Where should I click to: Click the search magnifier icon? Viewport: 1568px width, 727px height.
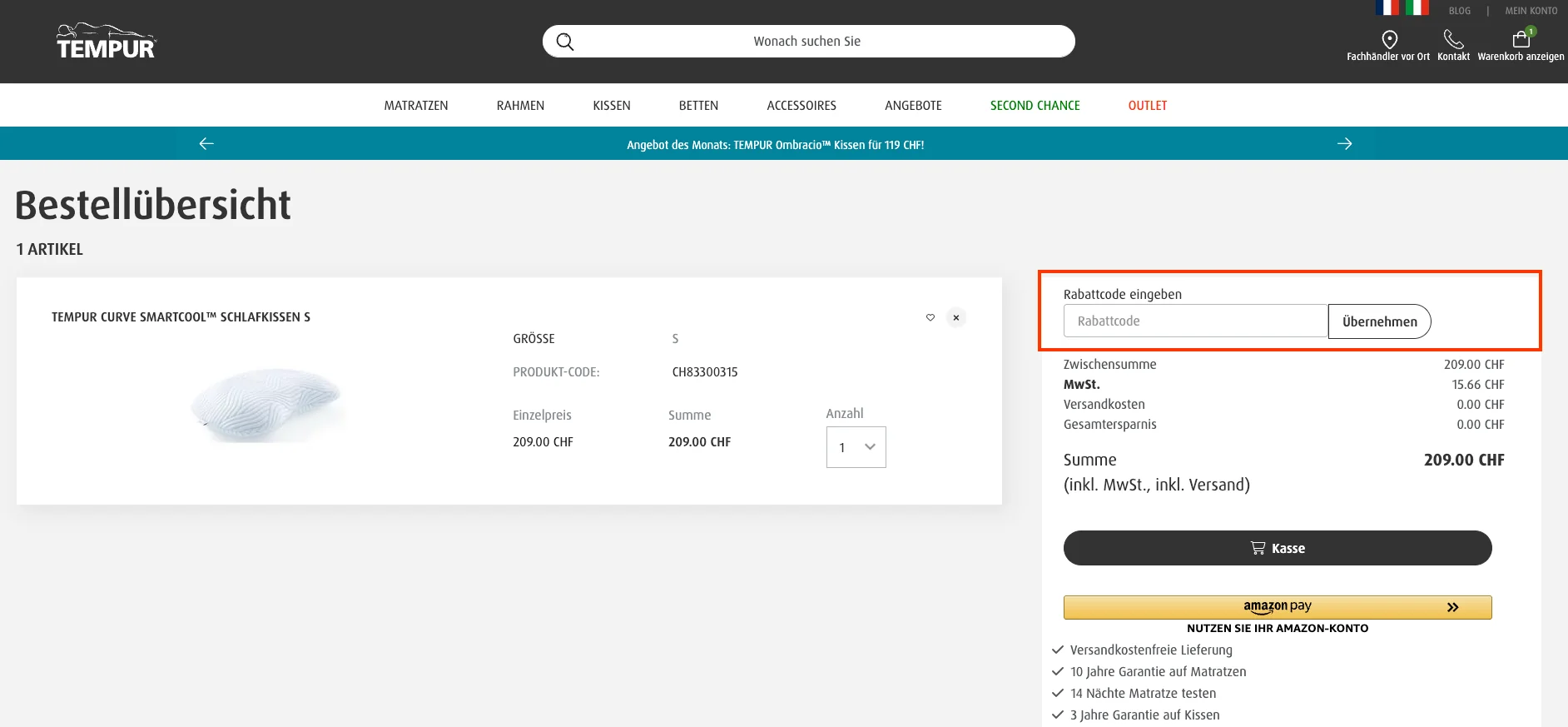point(565,42)
